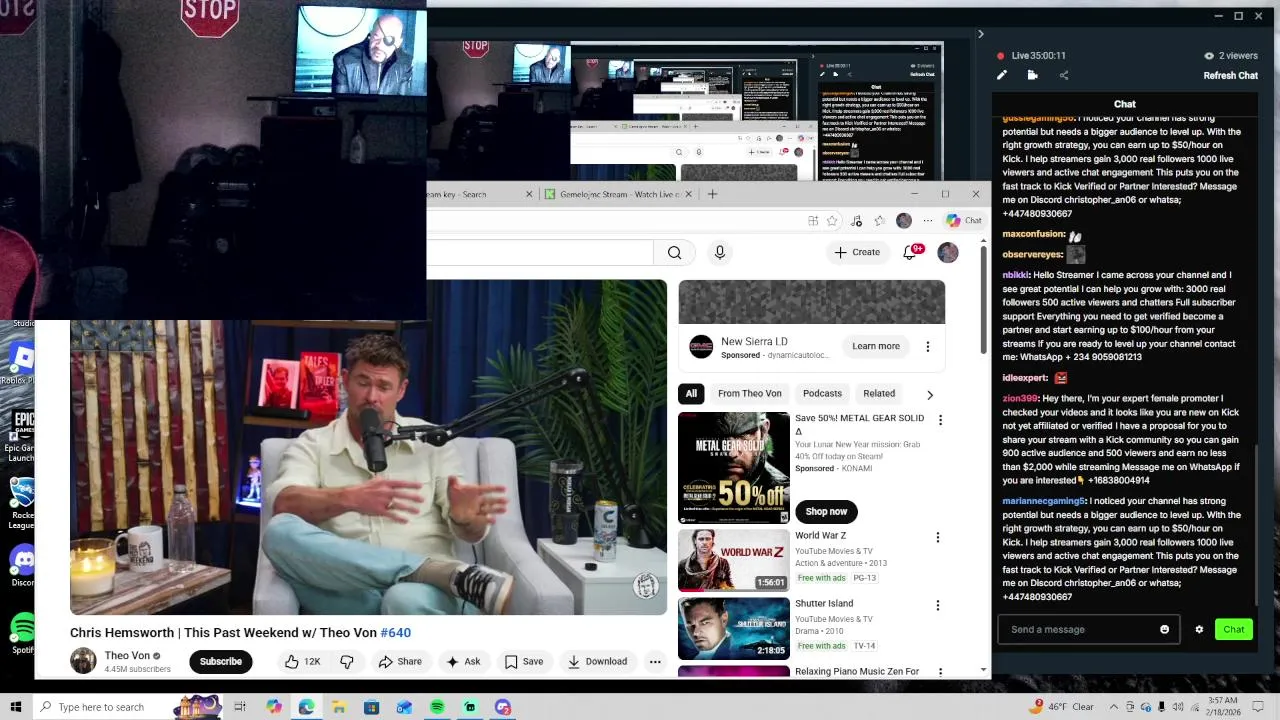This screenshot has width=1280, height=720.
Task: Click the Ask button under video
Action: [464, 661]
